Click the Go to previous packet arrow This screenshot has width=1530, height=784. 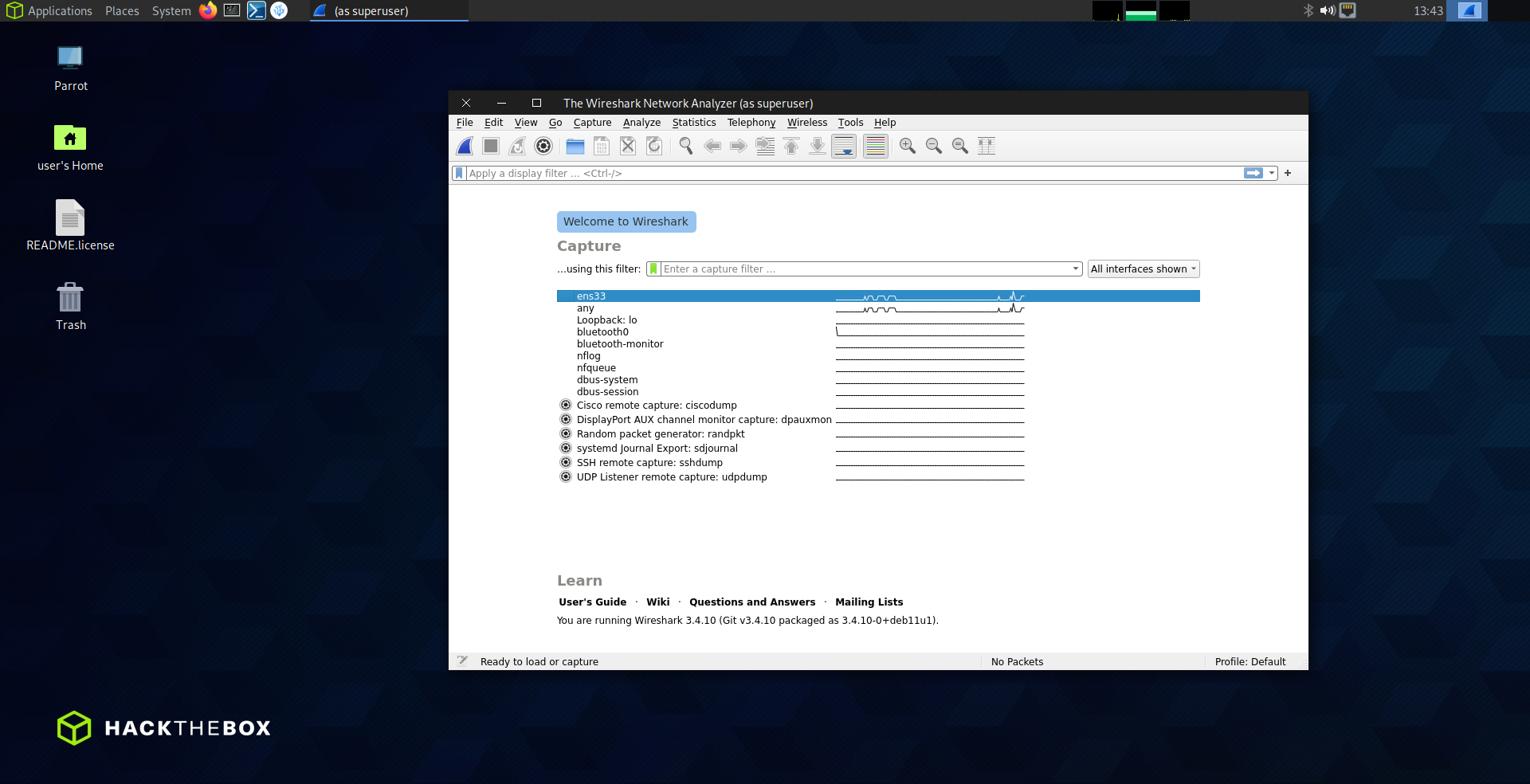point(712,146)
